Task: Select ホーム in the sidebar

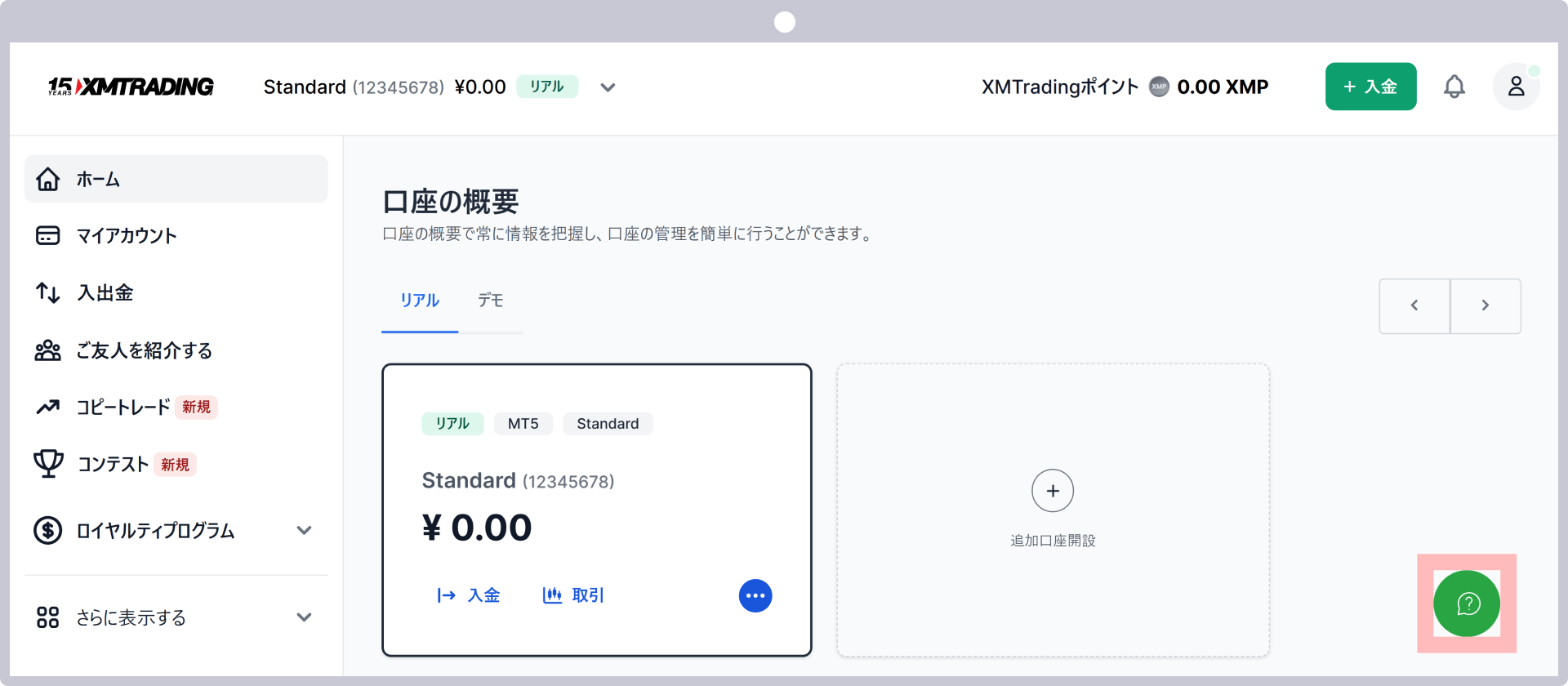Action: (x=176, y=179)
